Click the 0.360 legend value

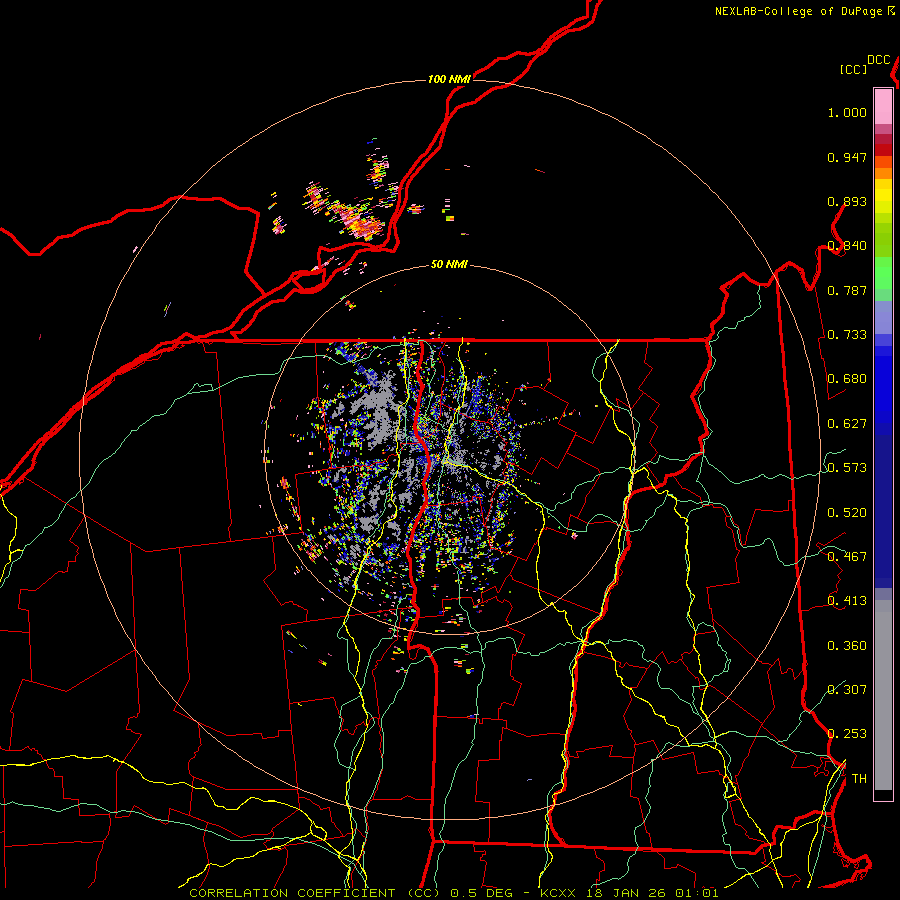tap(847, 646)
